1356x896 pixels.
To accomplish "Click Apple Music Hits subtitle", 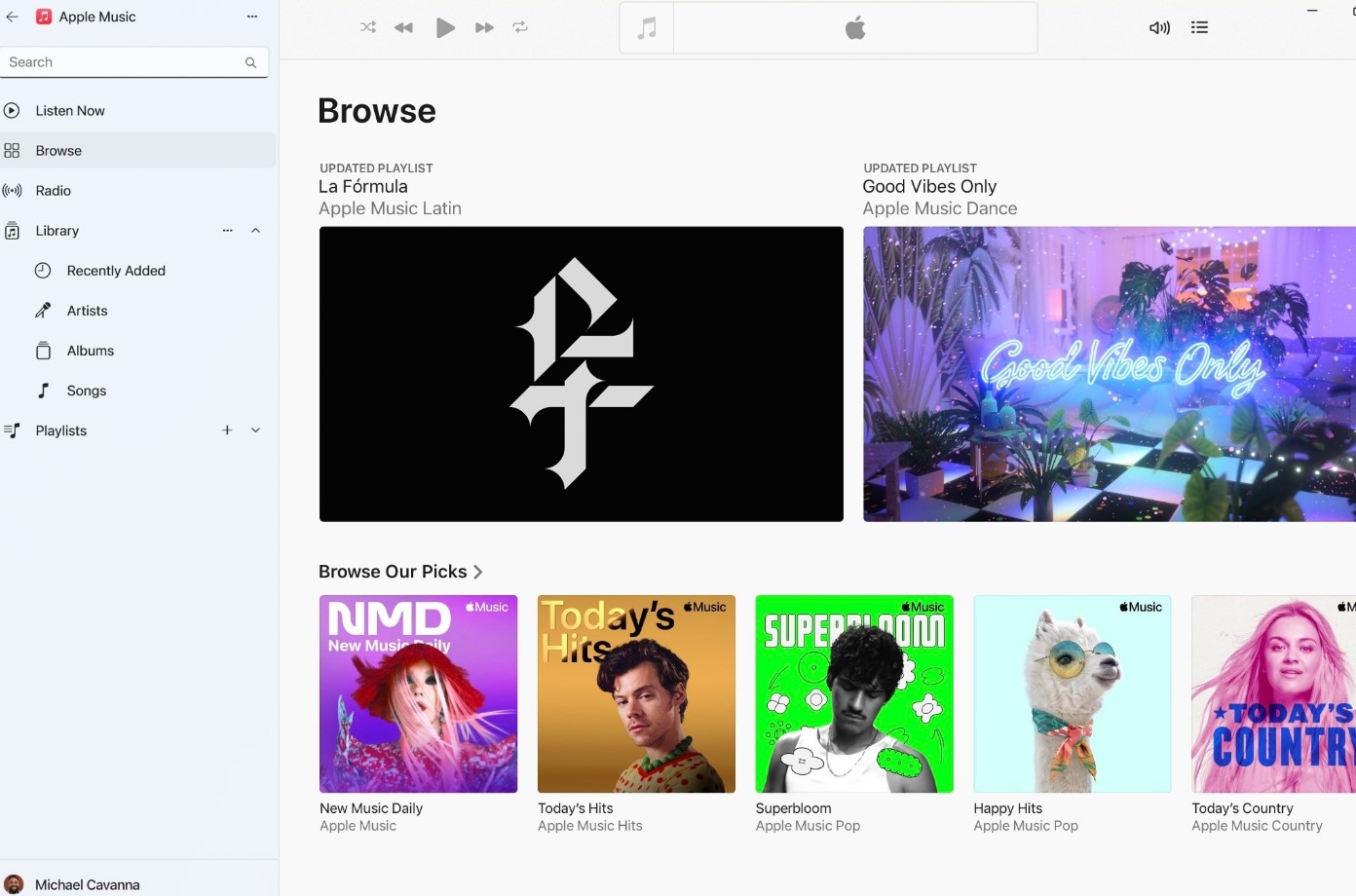I will (590, 826).
